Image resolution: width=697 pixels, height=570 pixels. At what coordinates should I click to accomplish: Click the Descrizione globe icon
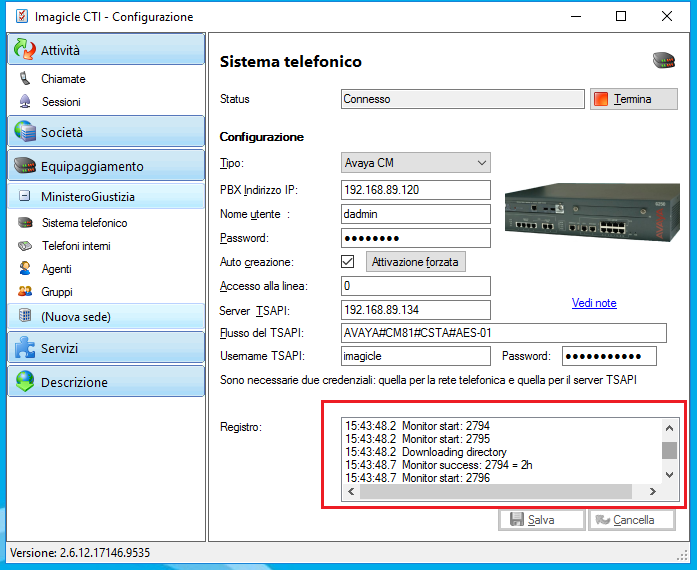coord(24,382)
